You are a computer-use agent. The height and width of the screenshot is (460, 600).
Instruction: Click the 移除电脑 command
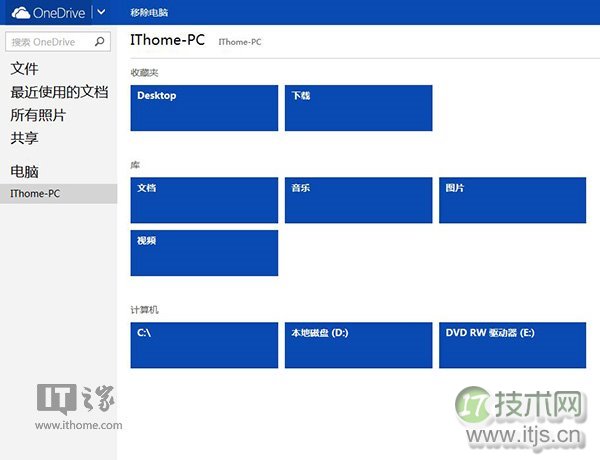[149, 13]
